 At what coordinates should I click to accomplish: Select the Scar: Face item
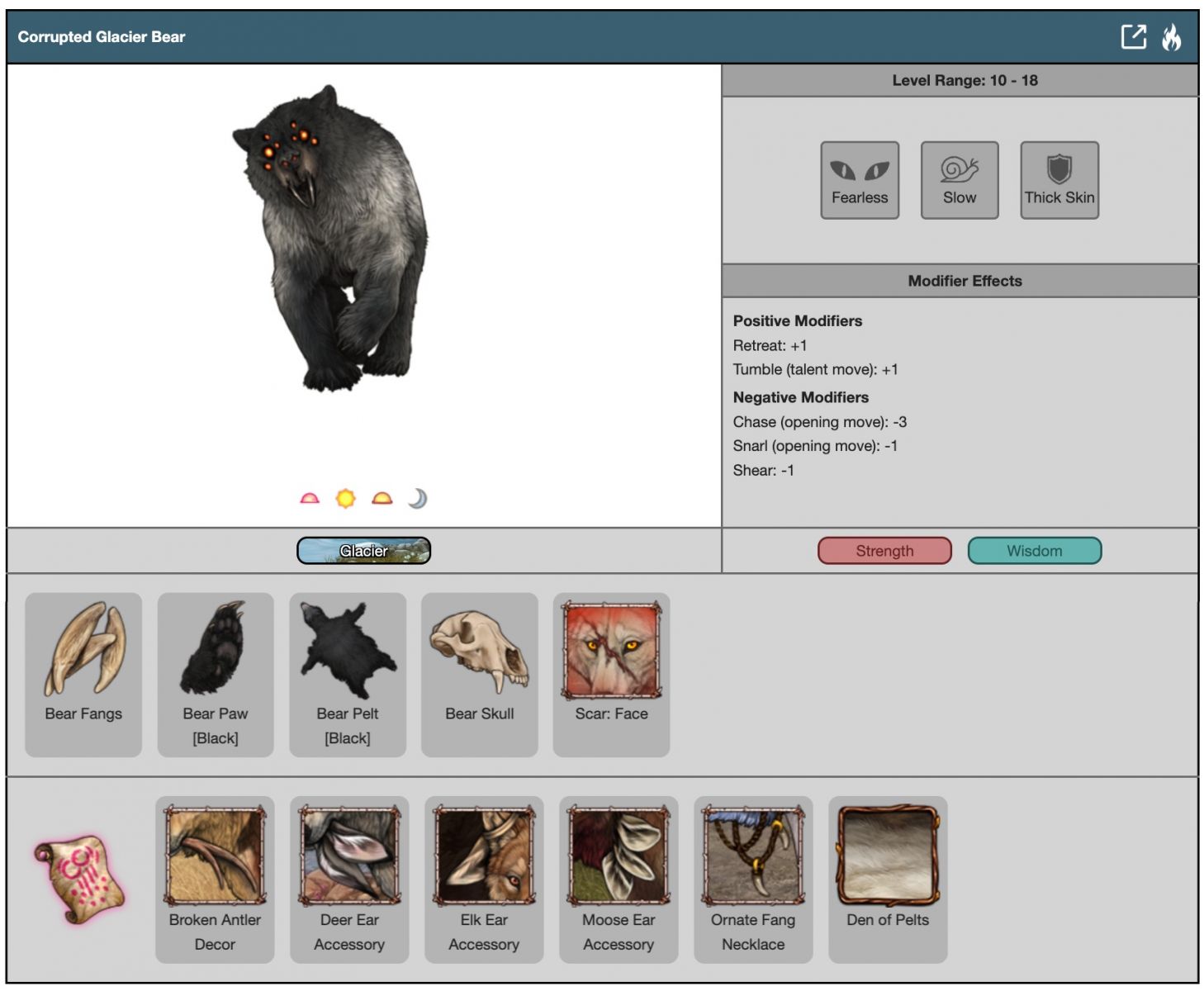tap(611, 673)
